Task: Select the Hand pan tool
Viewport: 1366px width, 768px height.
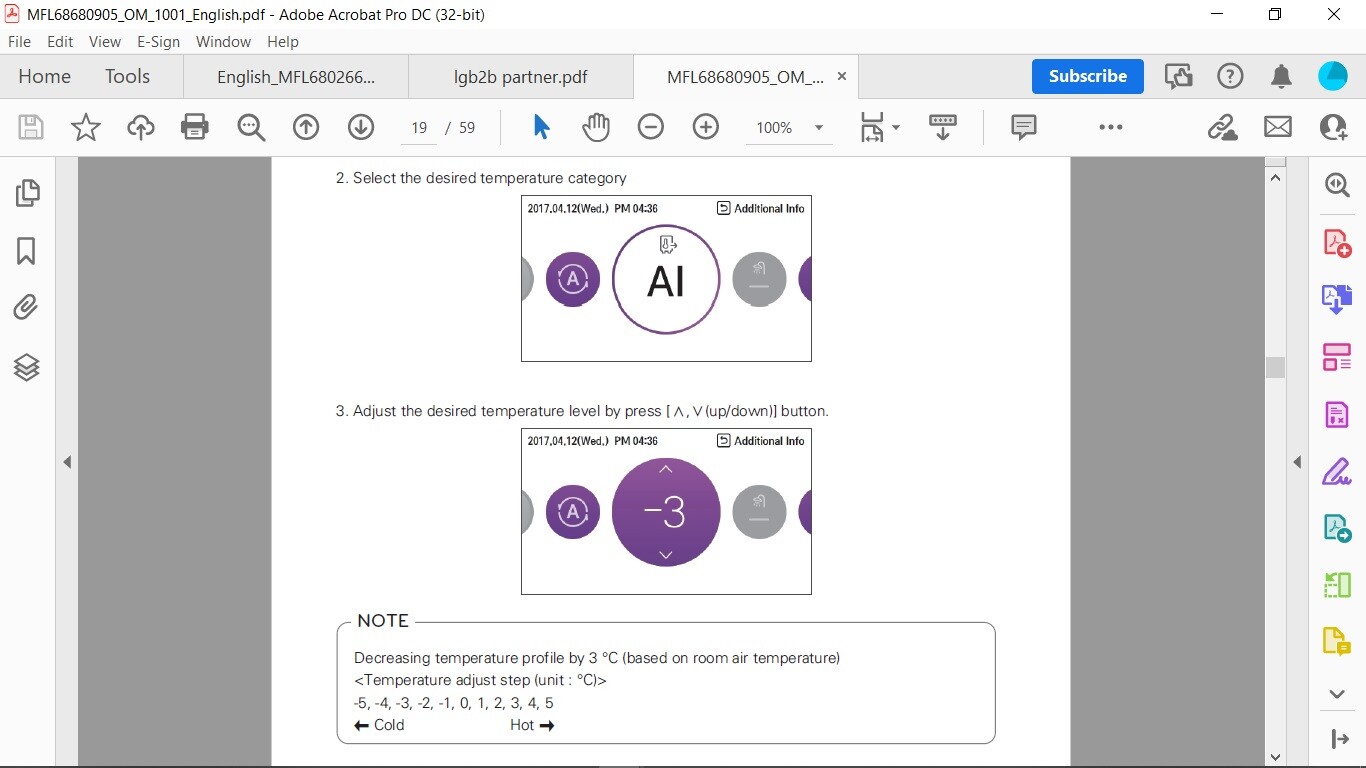Action: pos(596,127)
